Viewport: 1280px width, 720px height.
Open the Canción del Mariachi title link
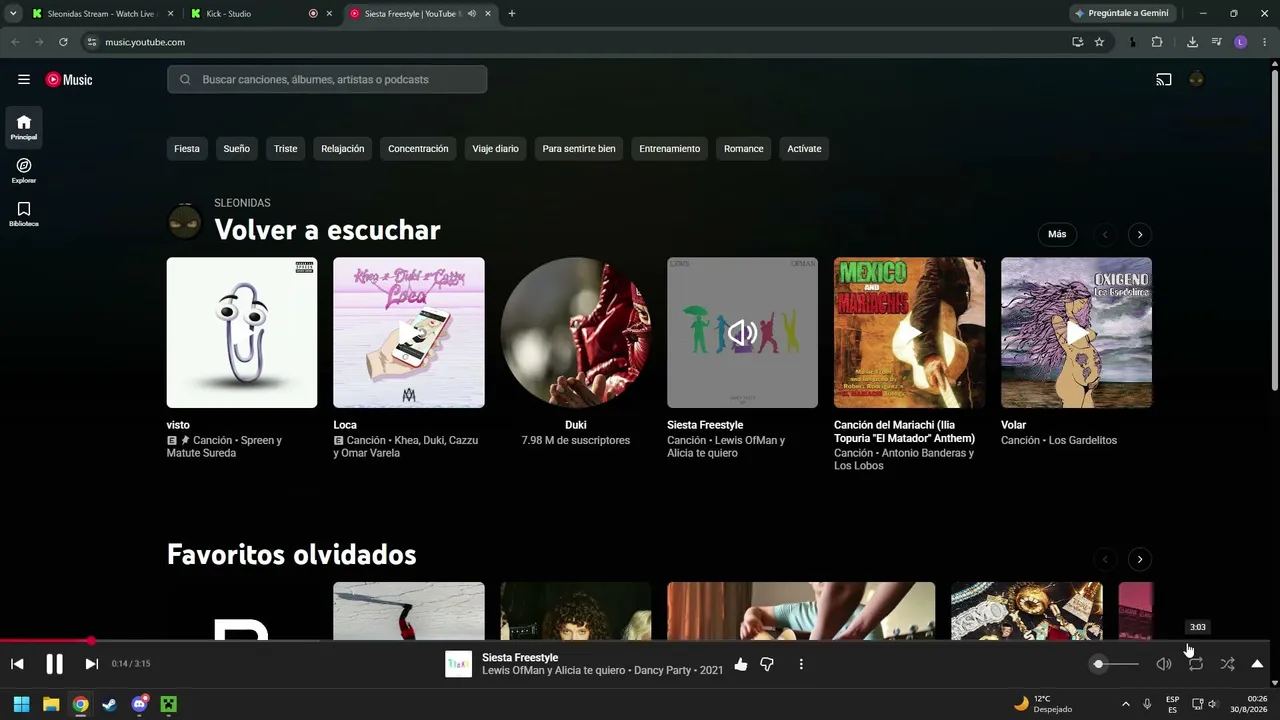coord(904,432)
